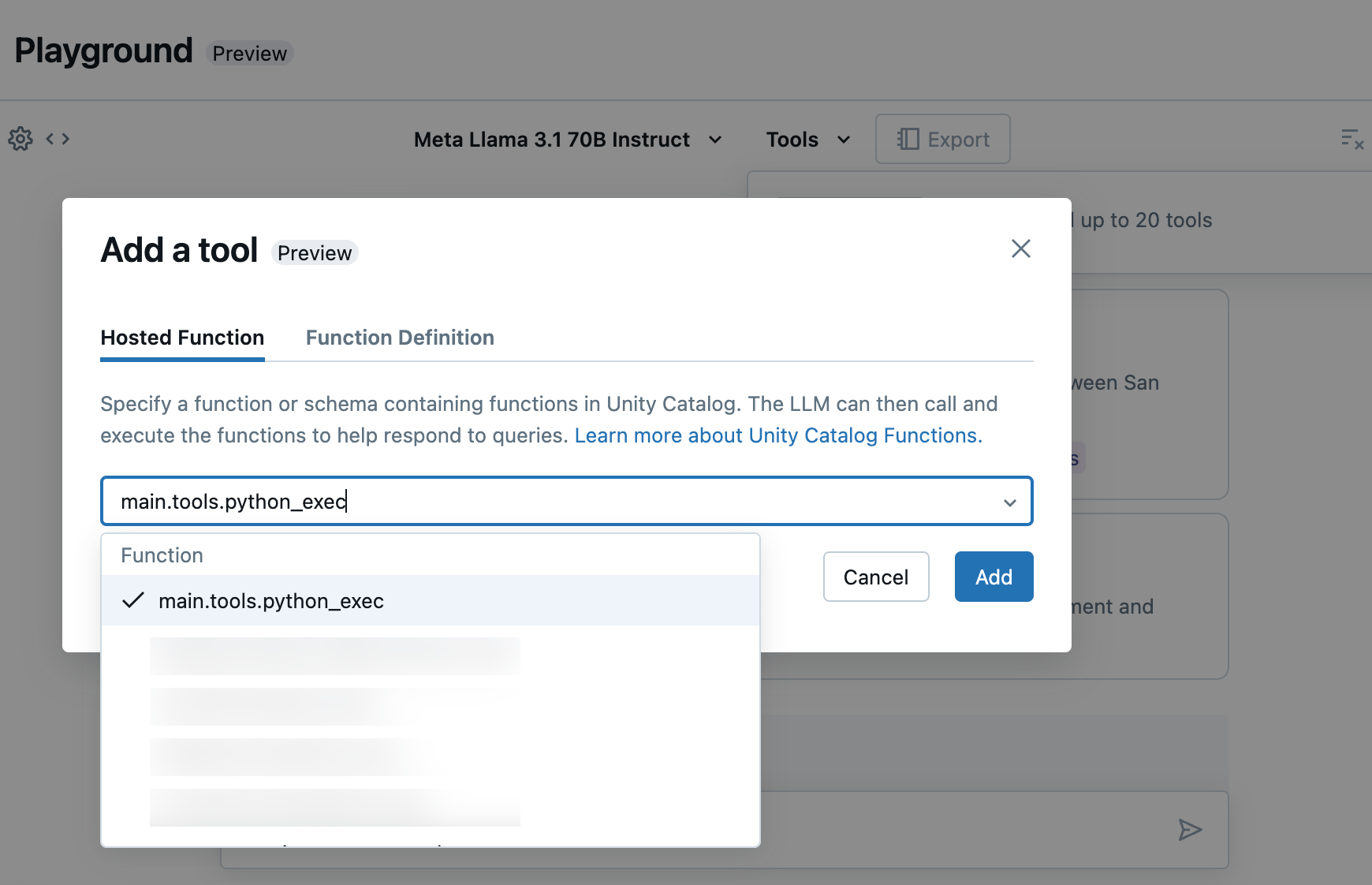Click the Preview badge next to Add a tool
The height and width of the screenshot is (885, 1372).
(x=315, y=252)
